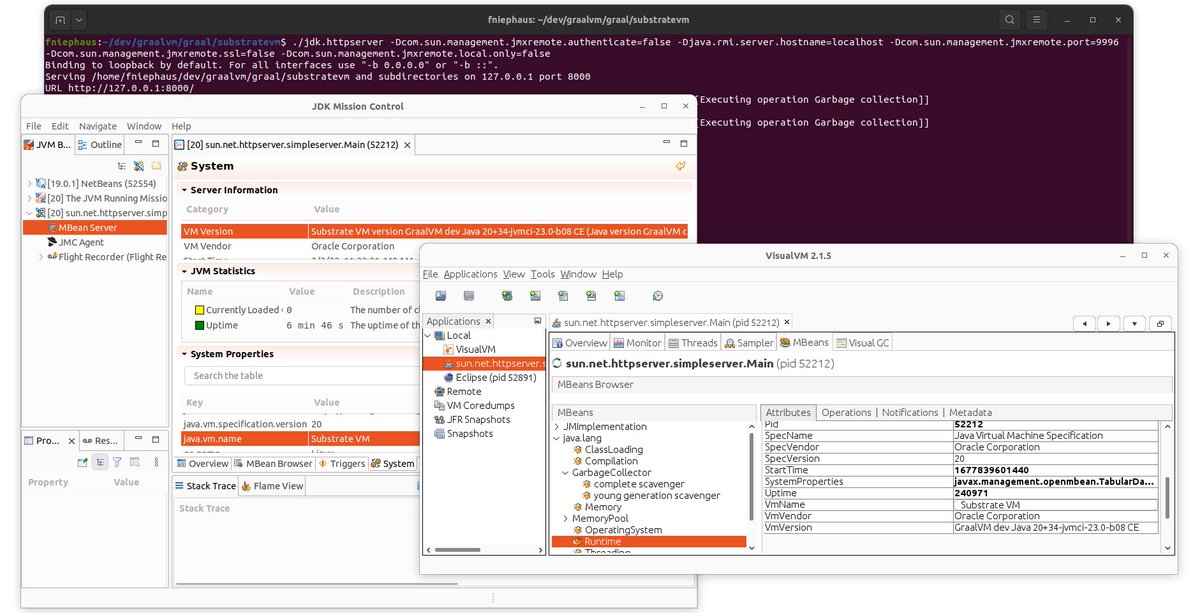Select Runtime MBean in VisualVM
The width and height of the screenshot is (1200, 613).
click(649, 542)
